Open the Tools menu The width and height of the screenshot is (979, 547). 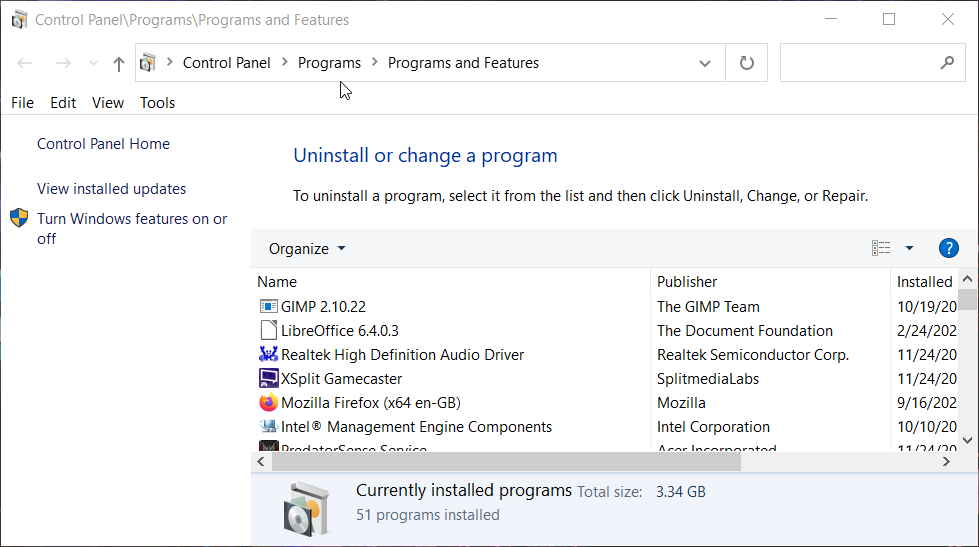coord(157,103)
